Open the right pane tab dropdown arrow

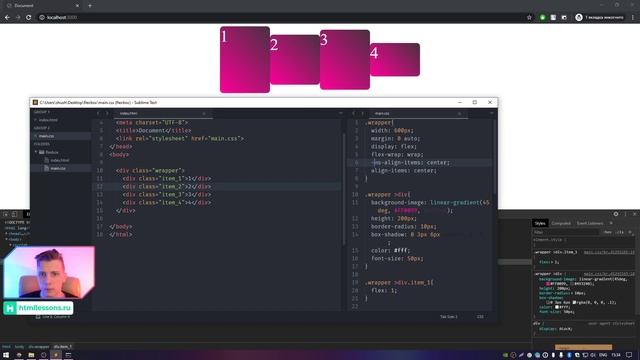(x=492, y=113)
